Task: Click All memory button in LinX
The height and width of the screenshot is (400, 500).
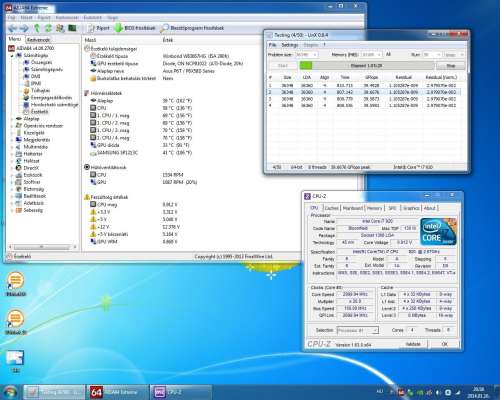Action: [x=388, y=54]
